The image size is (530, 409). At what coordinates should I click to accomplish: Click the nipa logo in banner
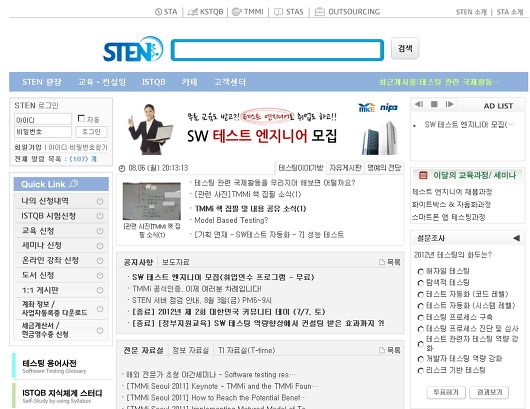tap(389, 107)
